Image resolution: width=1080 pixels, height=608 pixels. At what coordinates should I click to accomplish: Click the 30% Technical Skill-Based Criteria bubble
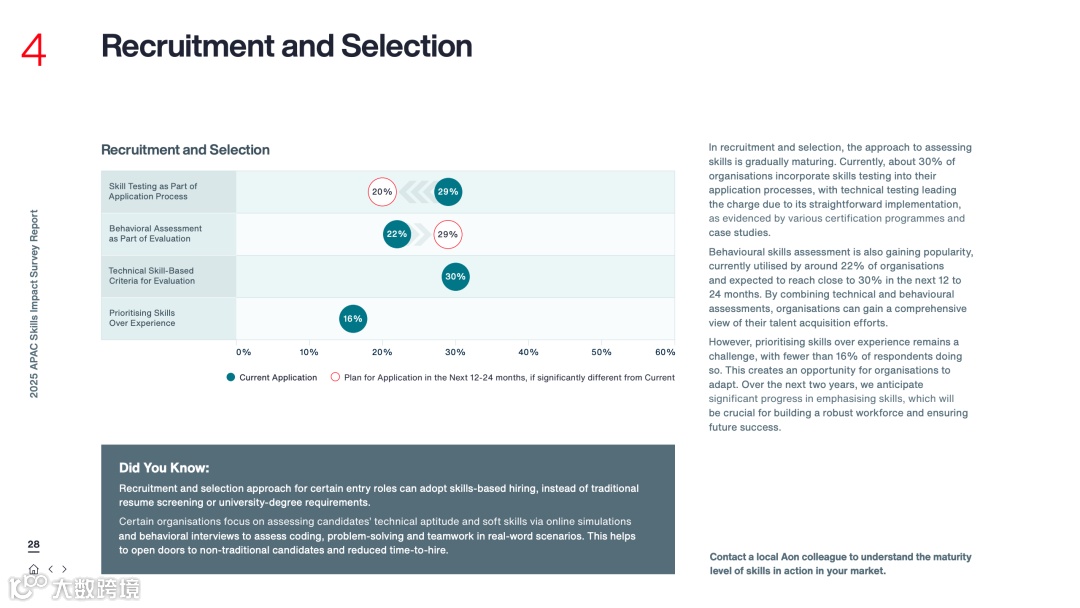[455, 277]
